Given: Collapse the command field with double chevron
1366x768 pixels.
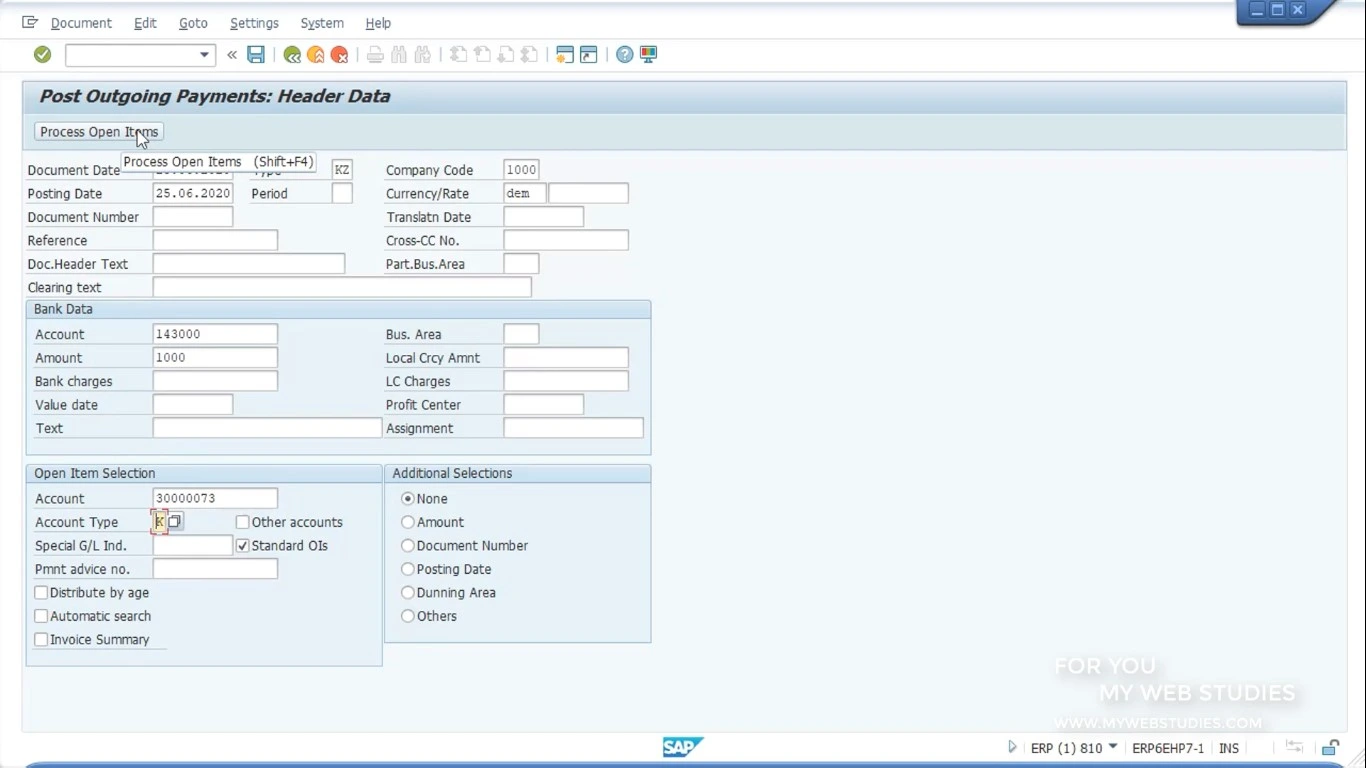Looking at the screenshot, I should (x=232, y=55).
